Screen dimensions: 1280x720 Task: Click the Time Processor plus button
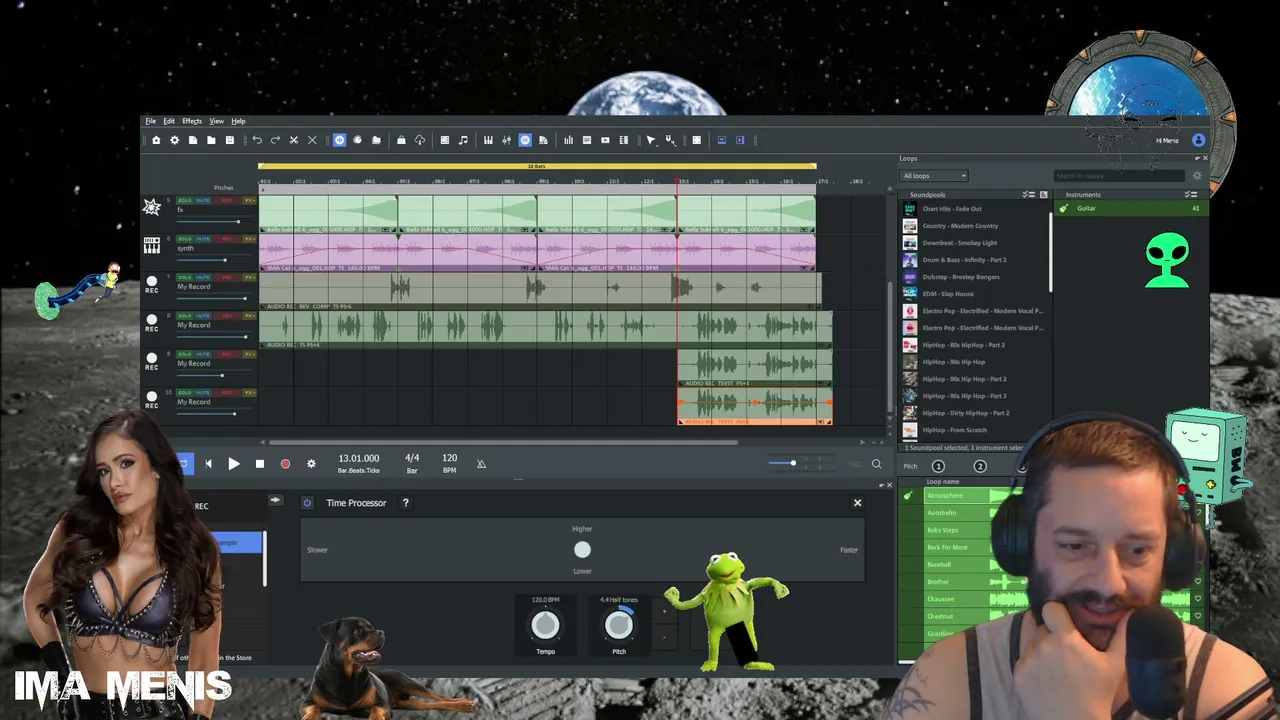pyautogui.click(x=664, y=611)
